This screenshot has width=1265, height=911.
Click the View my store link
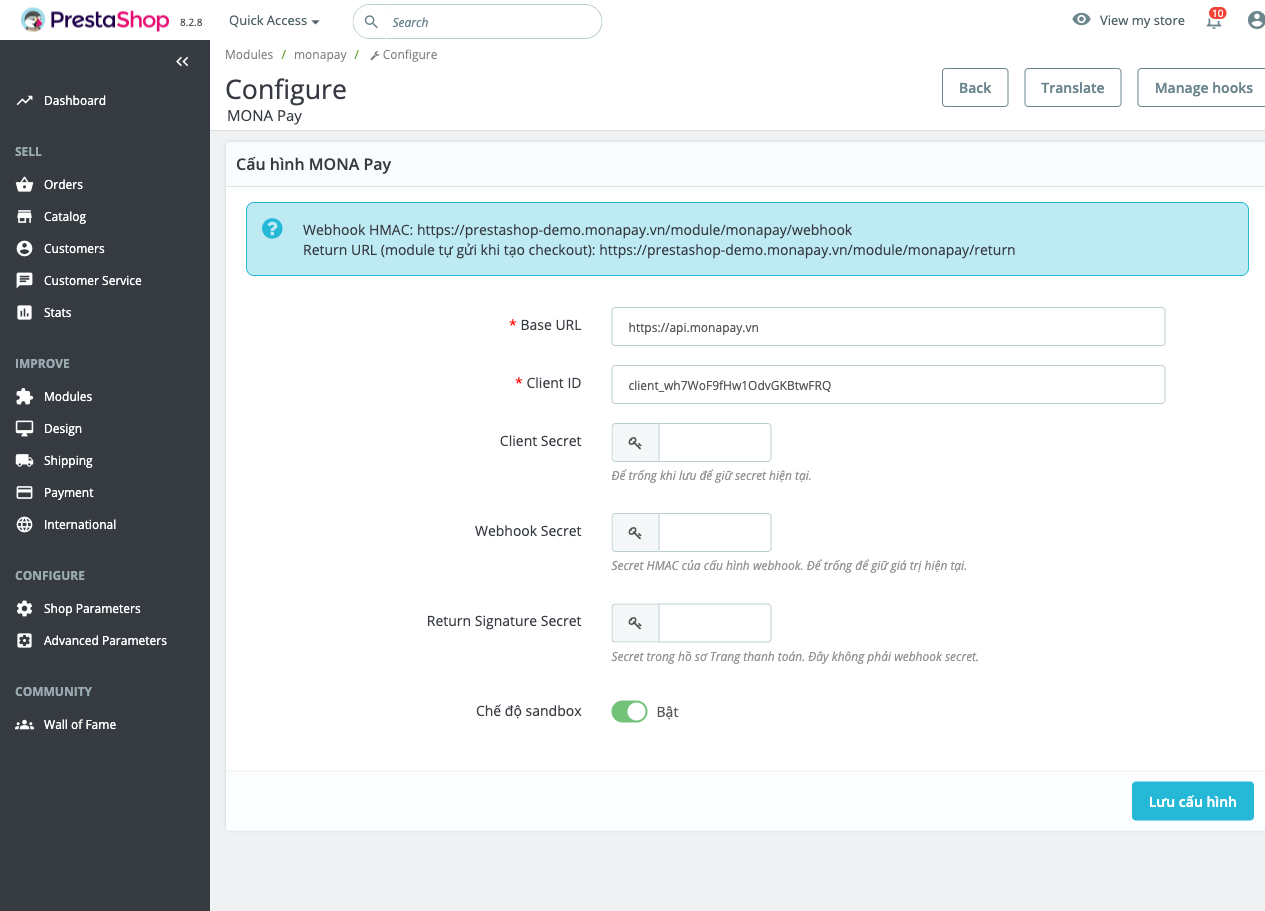pos(1142,20)
